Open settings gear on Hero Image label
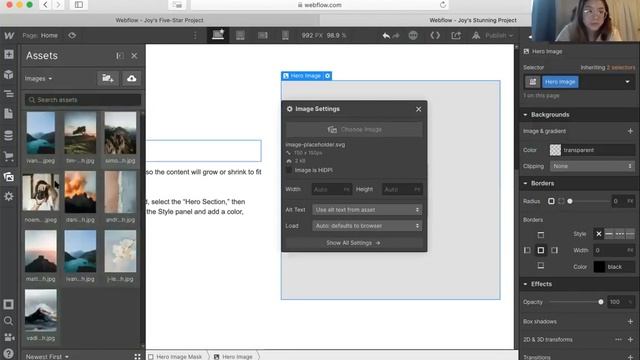The height and width of the screenshot is (360, 640). (x=327, y=76)
